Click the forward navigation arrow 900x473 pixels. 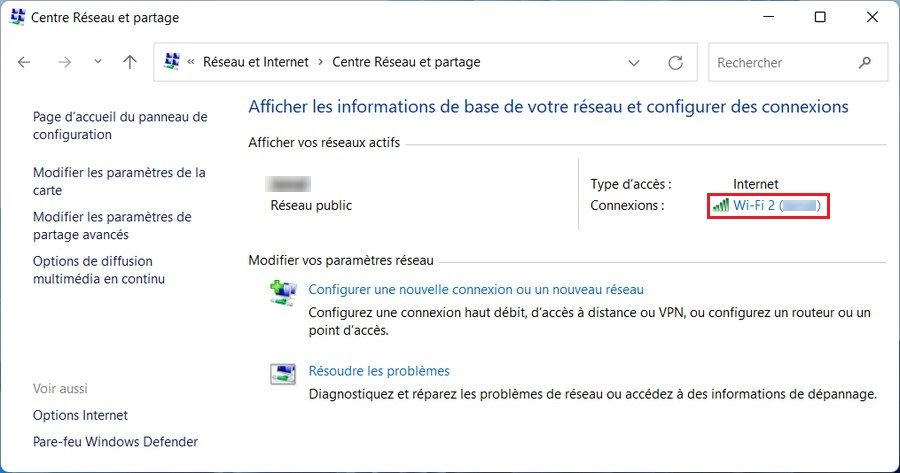tap(65, 62)
